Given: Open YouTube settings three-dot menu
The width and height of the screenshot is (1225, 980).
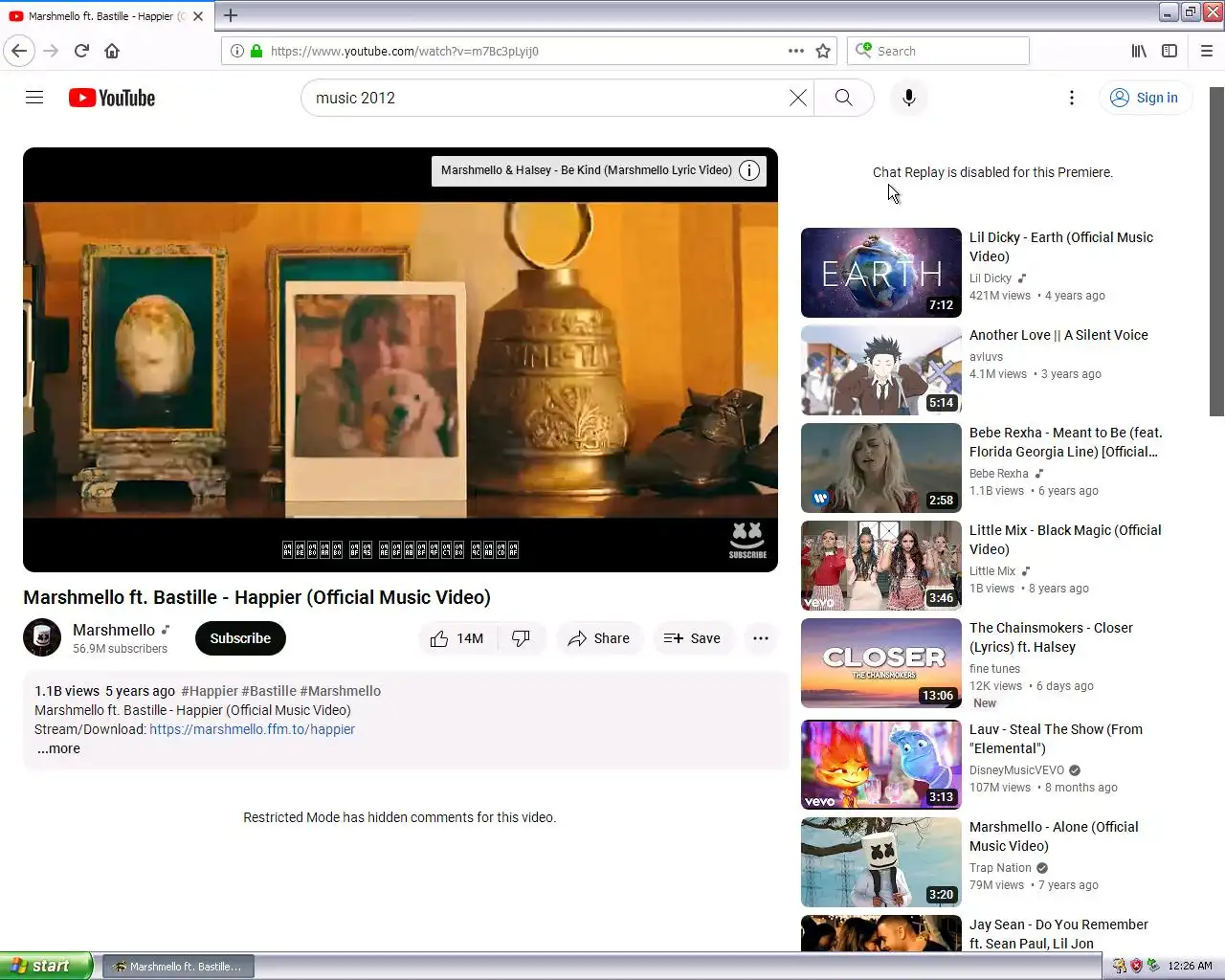Looking at the screenshot, I should coord(1072,98).
